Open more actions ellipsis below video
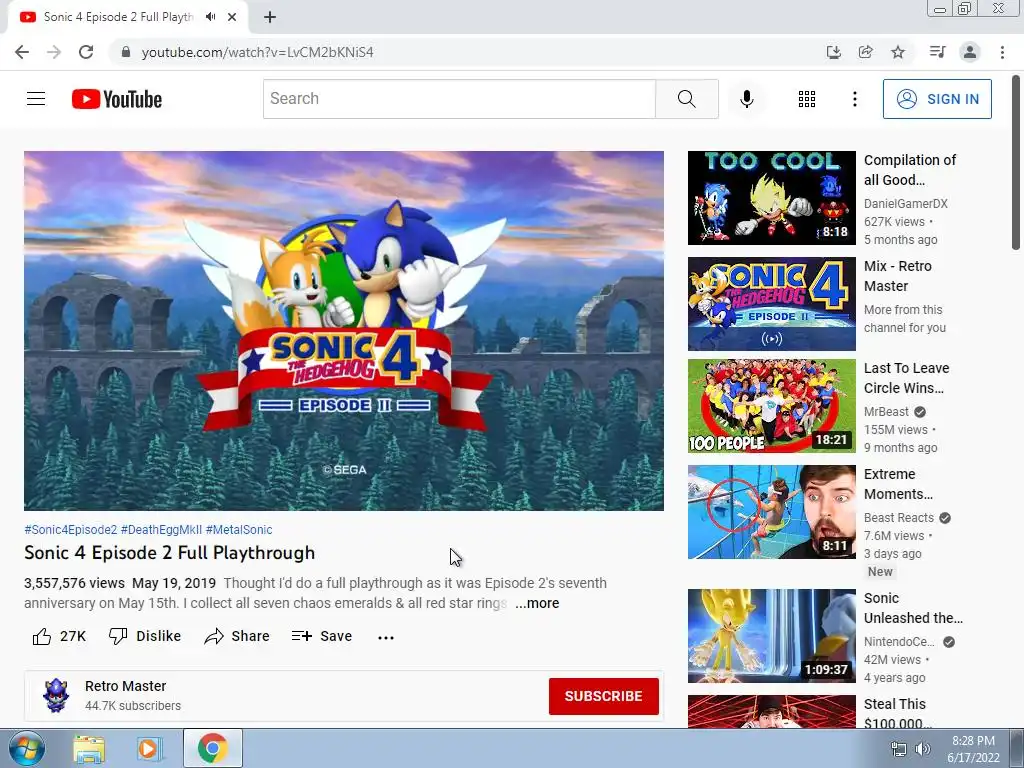Screen dimensions: 1024x768 [386, 637]
